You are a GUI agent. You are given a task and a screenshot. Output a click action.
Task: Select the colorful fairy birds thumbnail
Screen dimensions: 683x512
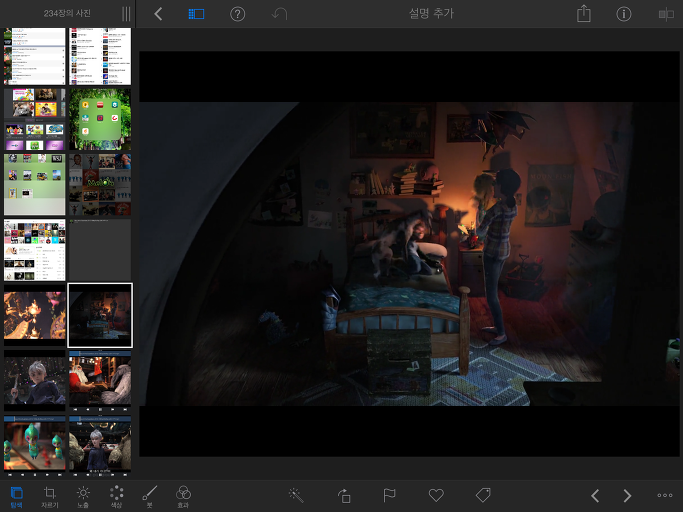point(35,444)
